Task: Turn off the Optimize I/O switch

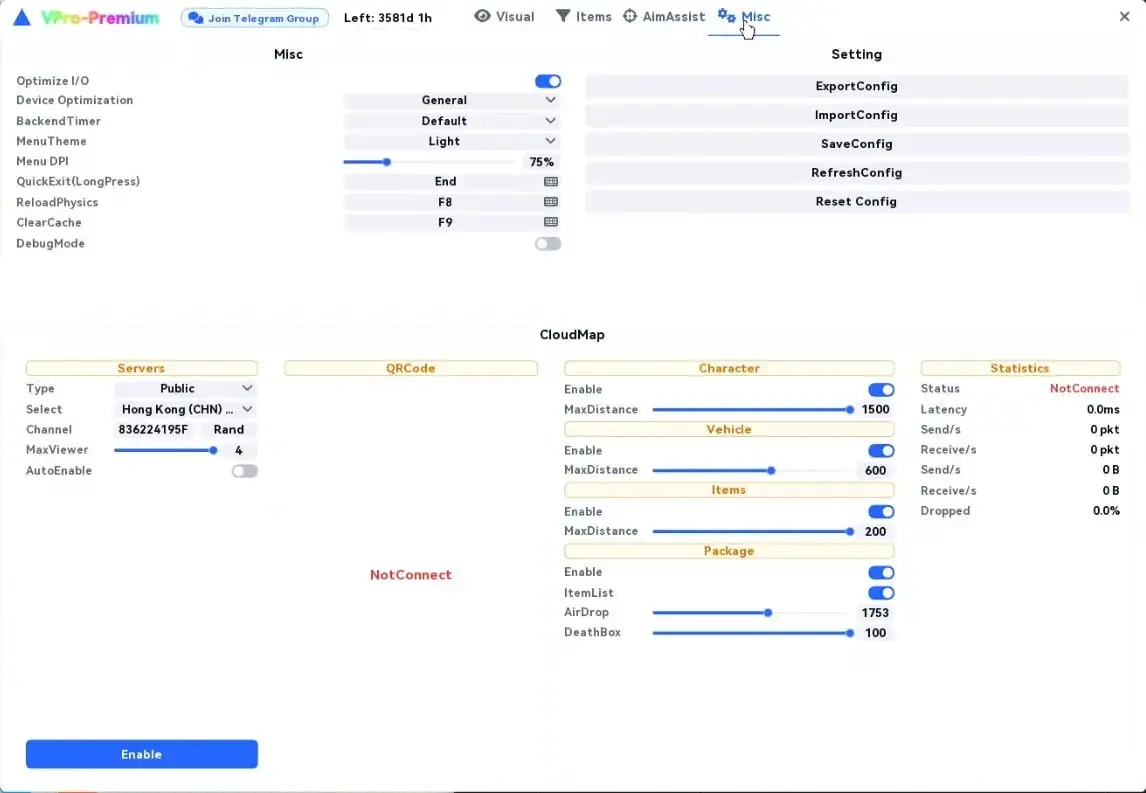Action: 547,81
